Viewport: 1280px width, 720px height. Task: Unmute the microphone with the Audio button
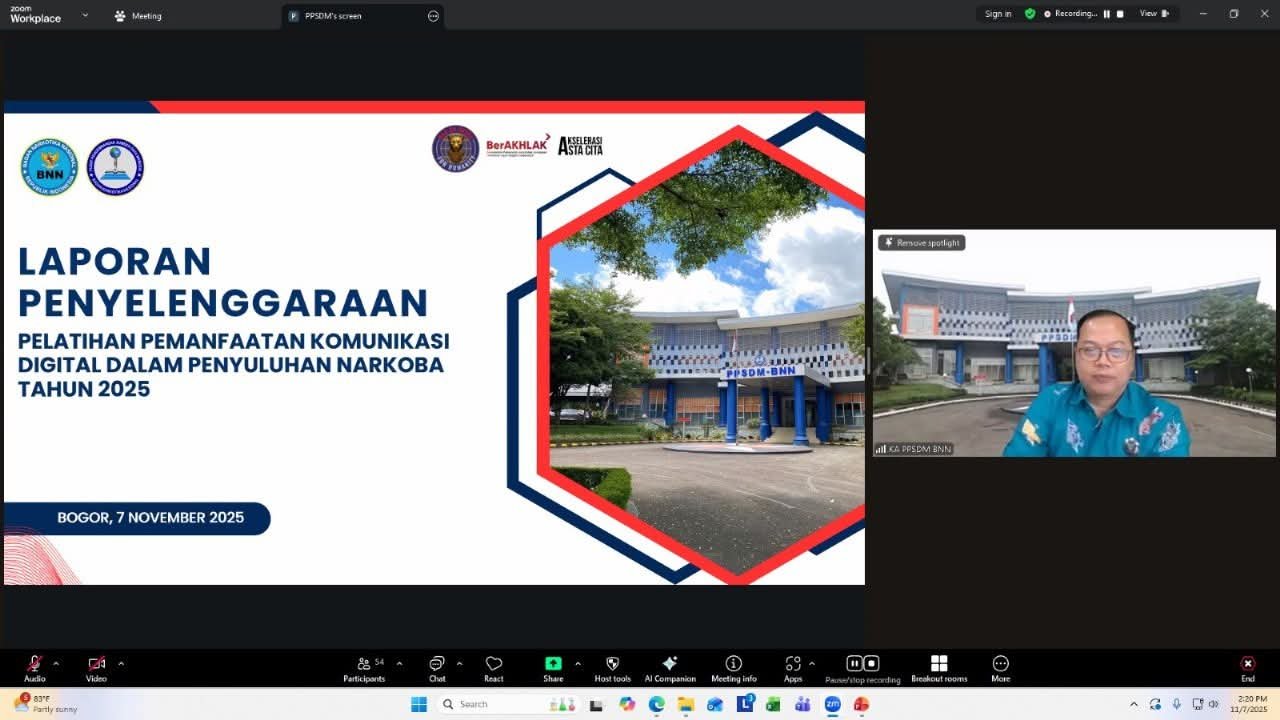(34, 665)
